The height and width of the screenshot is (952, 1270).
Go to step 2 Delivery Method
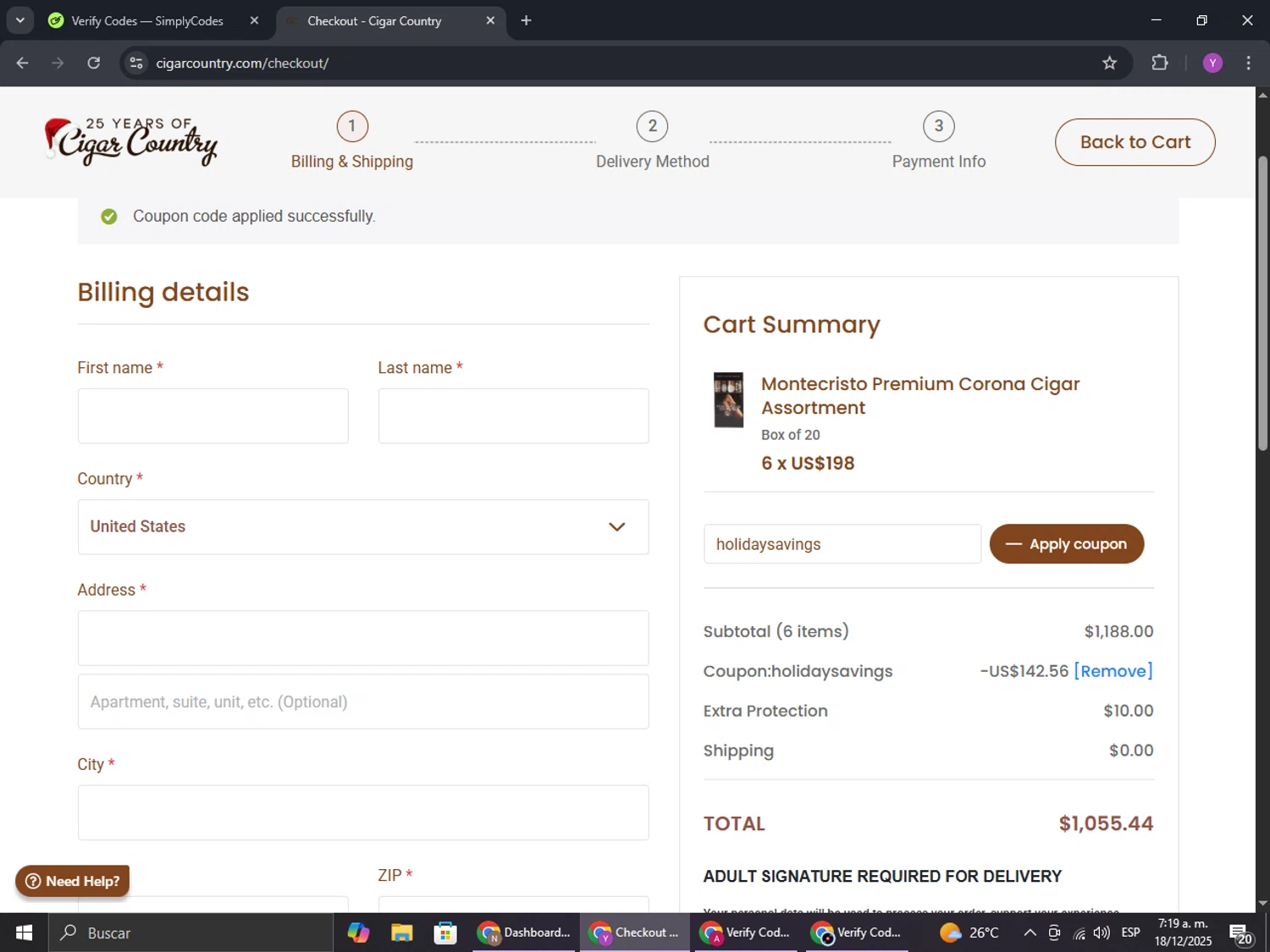pos(652,140)
